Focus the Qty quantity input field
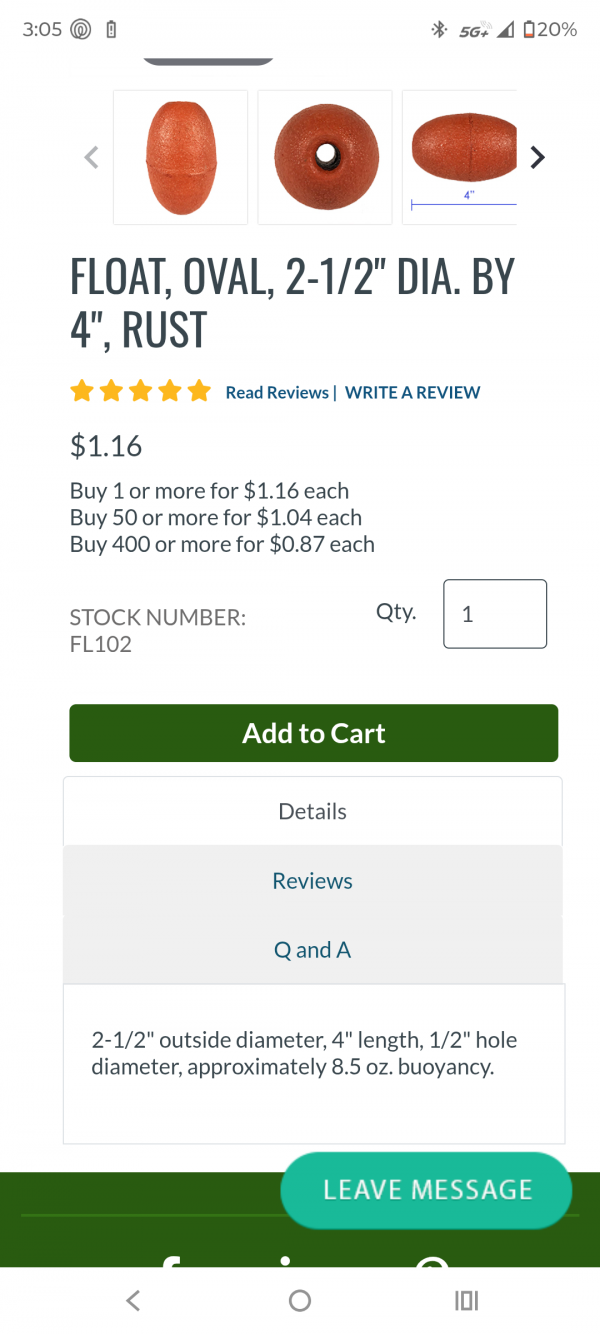The height and width of the screenshot is (1334, 600). (x=495, y=614)
